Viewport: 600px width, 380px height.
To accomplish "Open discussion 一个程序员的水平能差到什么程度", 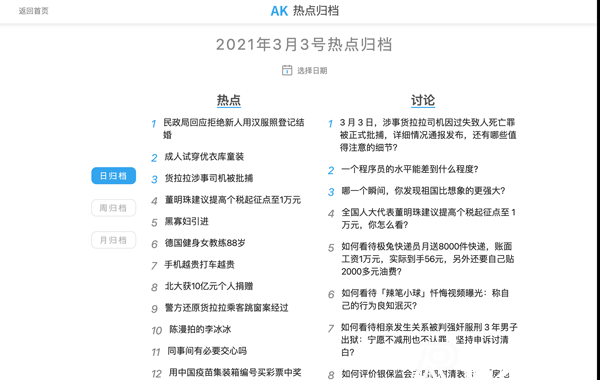I will [x=409, y=169].
